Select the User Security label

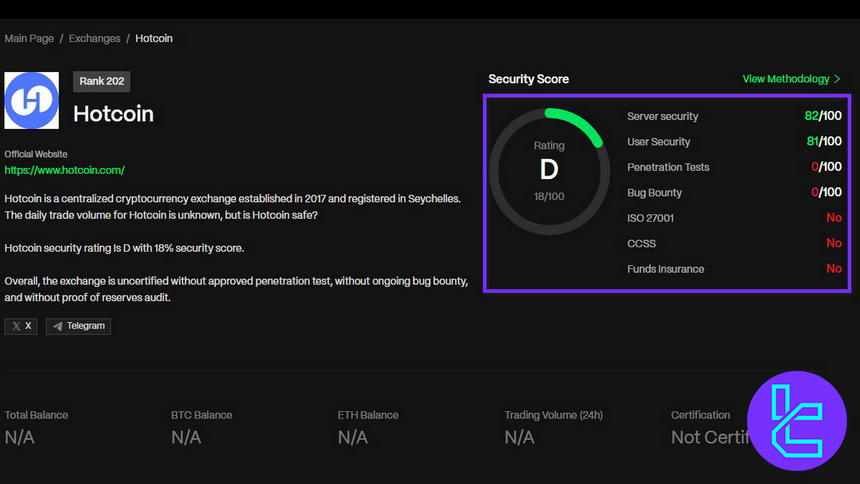click(x=659, y=142)
